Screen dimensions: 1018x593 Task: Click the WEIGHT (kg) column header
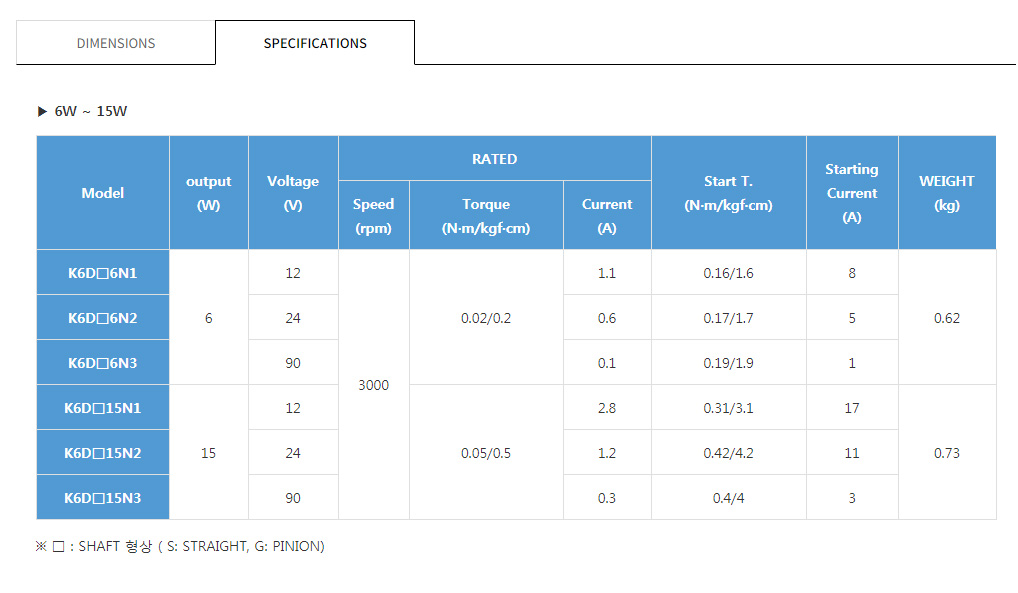click(x=946, y=193)
